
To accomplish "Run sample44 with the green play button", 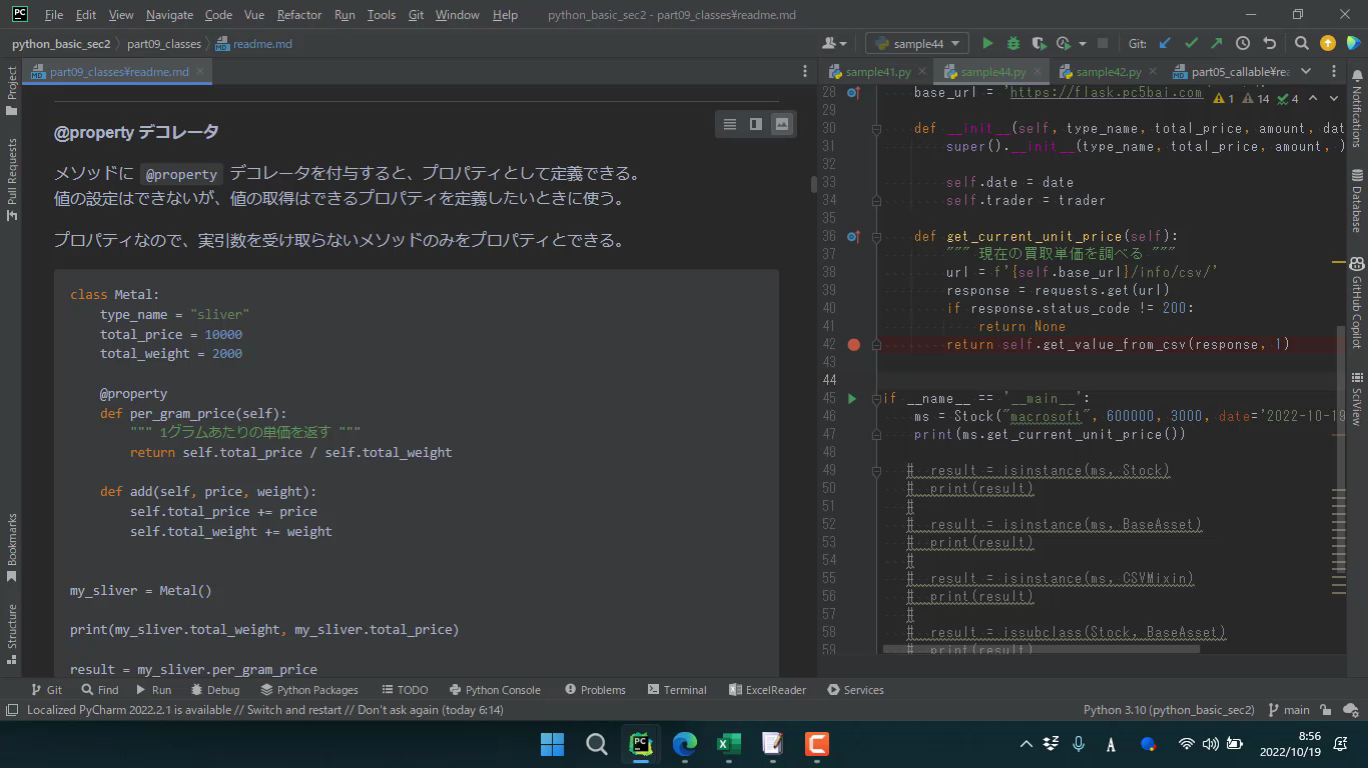I will pyautogui.click(x=987, y=43).
